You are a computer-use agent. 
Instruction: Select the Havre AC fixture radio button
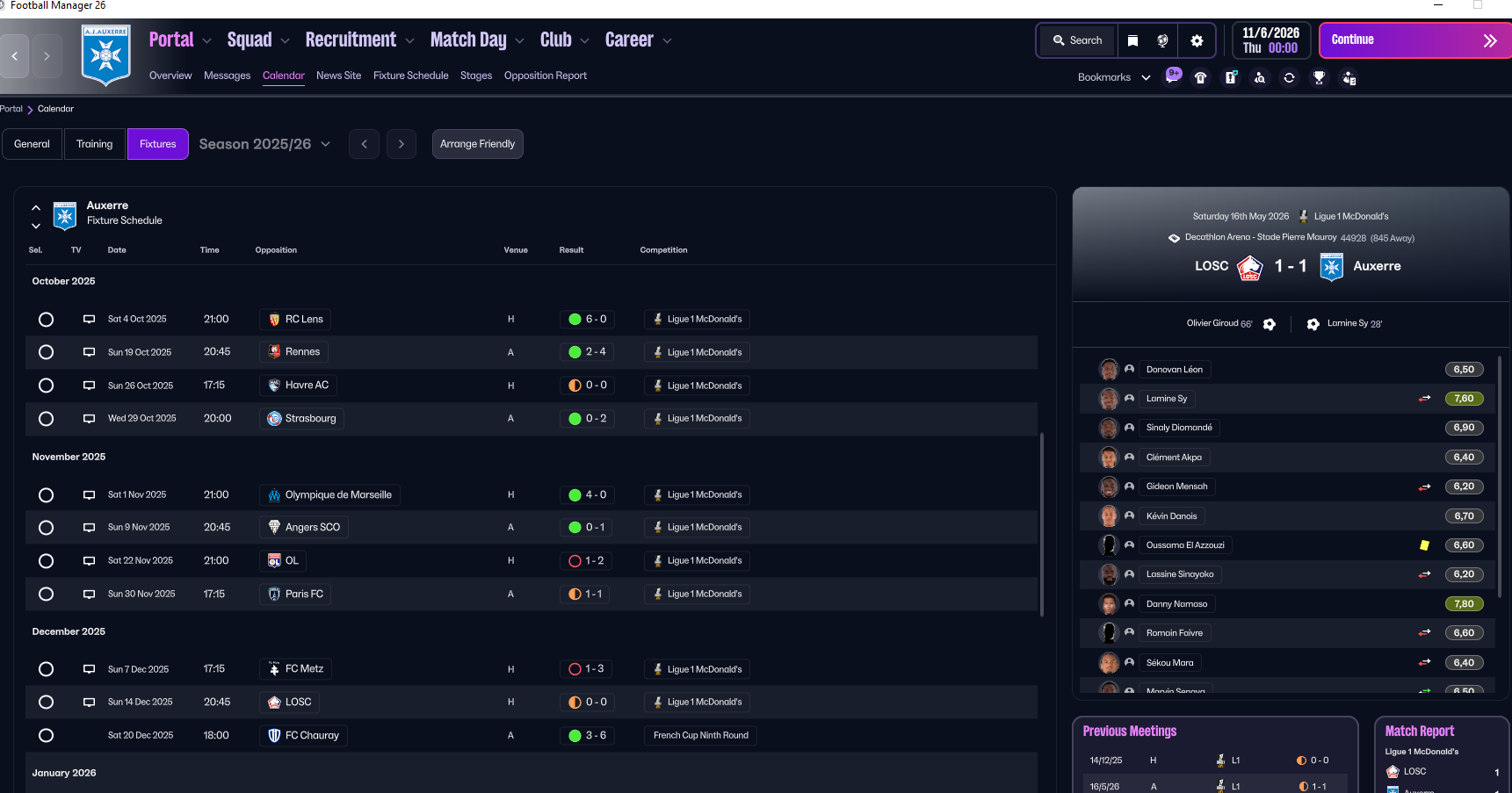(x=47, y=386)
